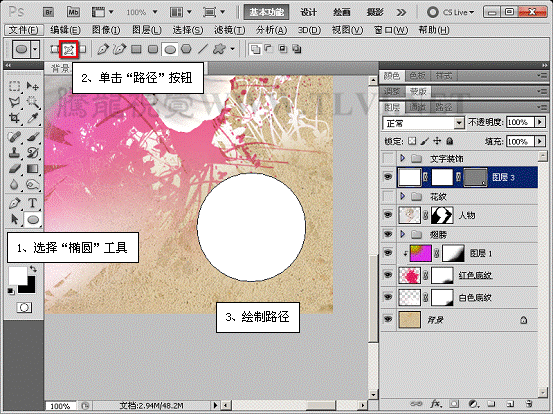Click the foreground color swatch
This screenshot has width=553, height=414.
(x=17, y=275)
